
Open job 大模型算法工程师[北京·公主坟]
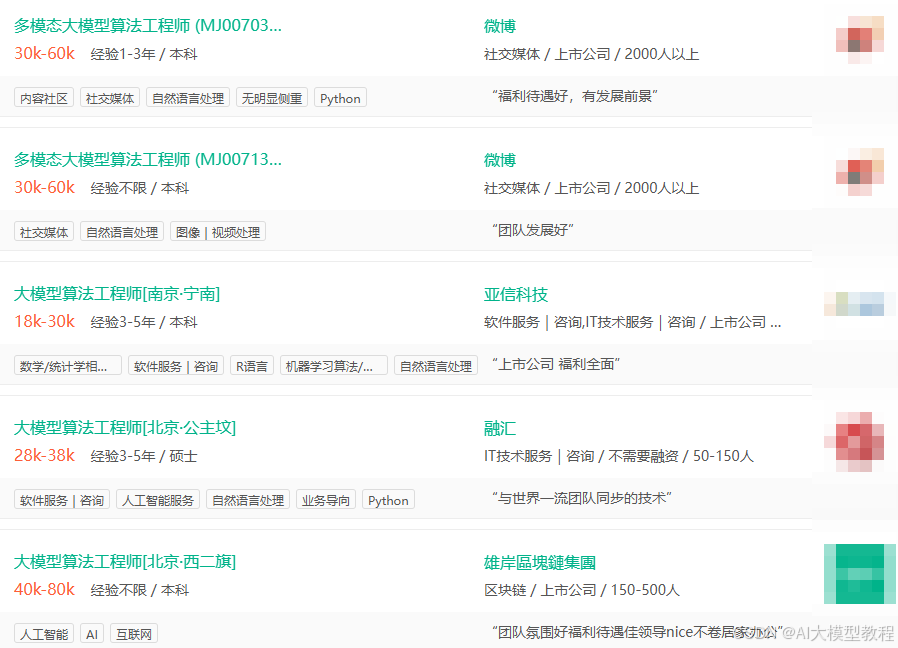pos(125,428)
